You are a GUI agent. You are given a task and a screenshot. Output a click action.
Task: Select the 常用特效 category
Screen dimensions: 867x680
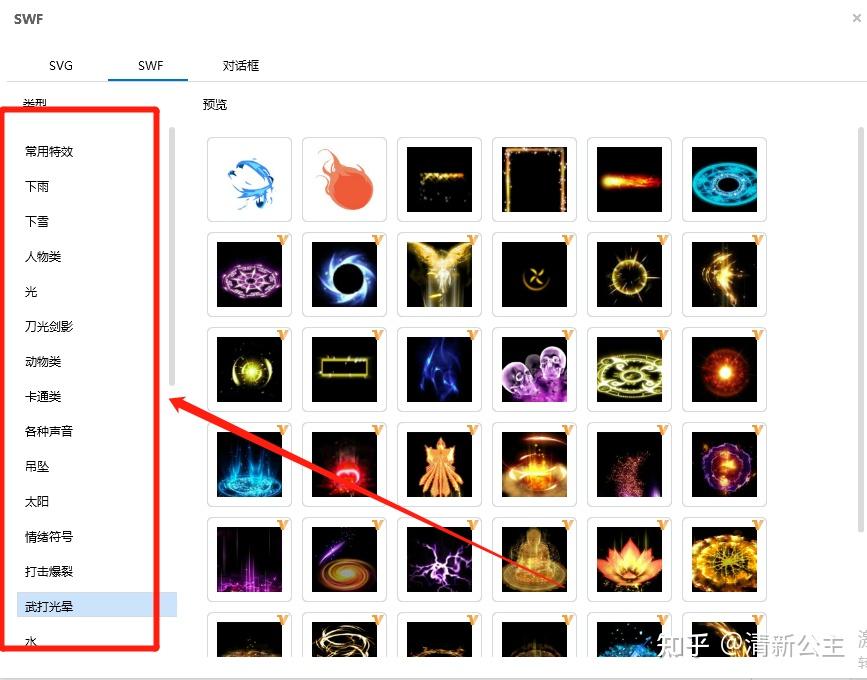(49, 151)
